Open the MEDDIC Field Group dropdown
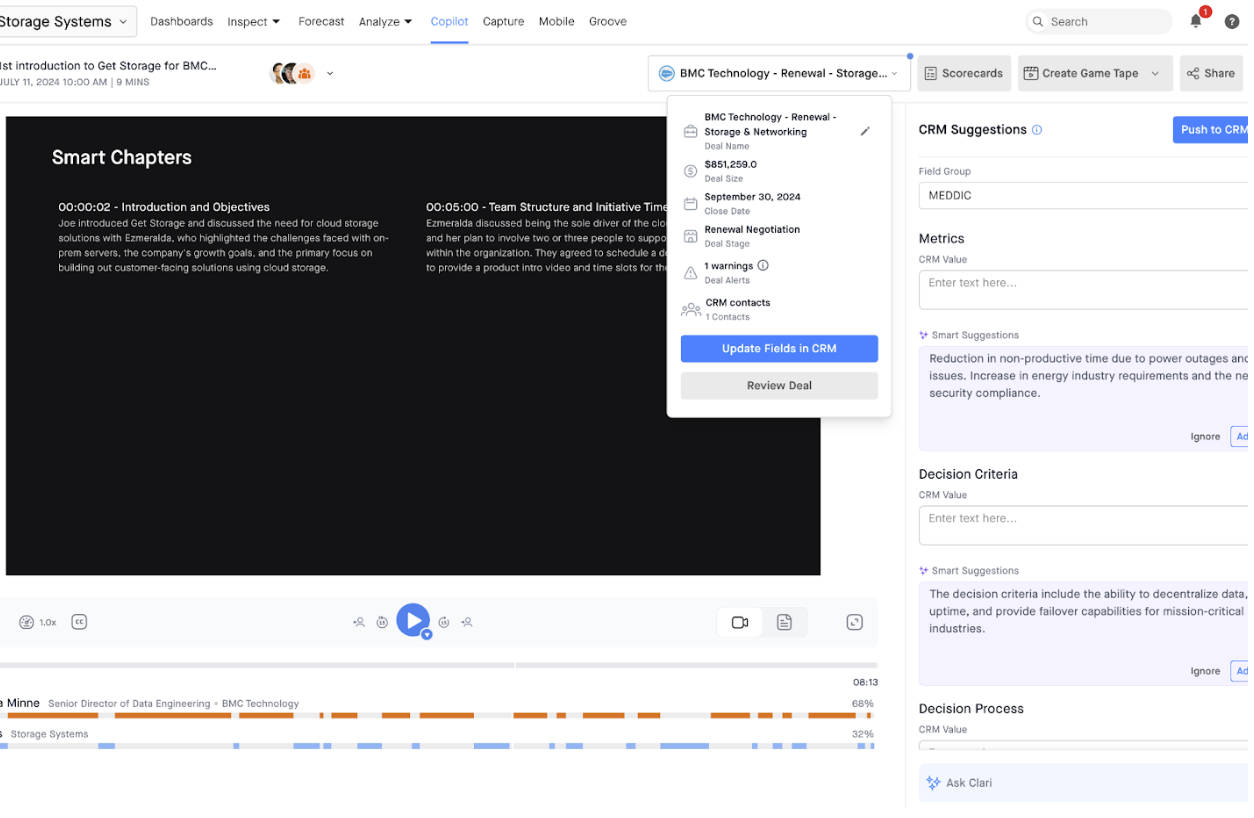The width and height of the screenshot is (1254, 818). 1082,196
